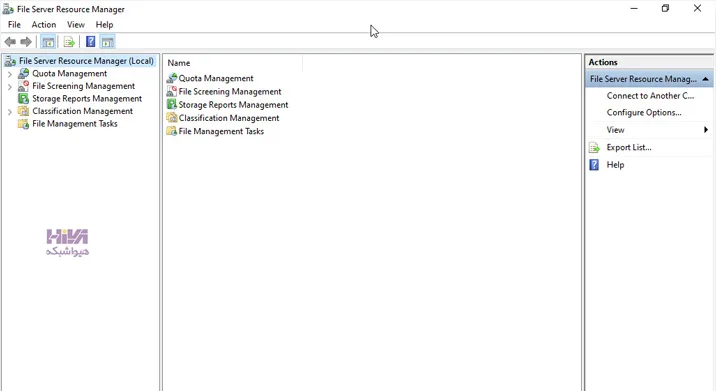Select File Server Resource Manager (Local) root icon
716x391 pixels.
click(x=10, y=61)
